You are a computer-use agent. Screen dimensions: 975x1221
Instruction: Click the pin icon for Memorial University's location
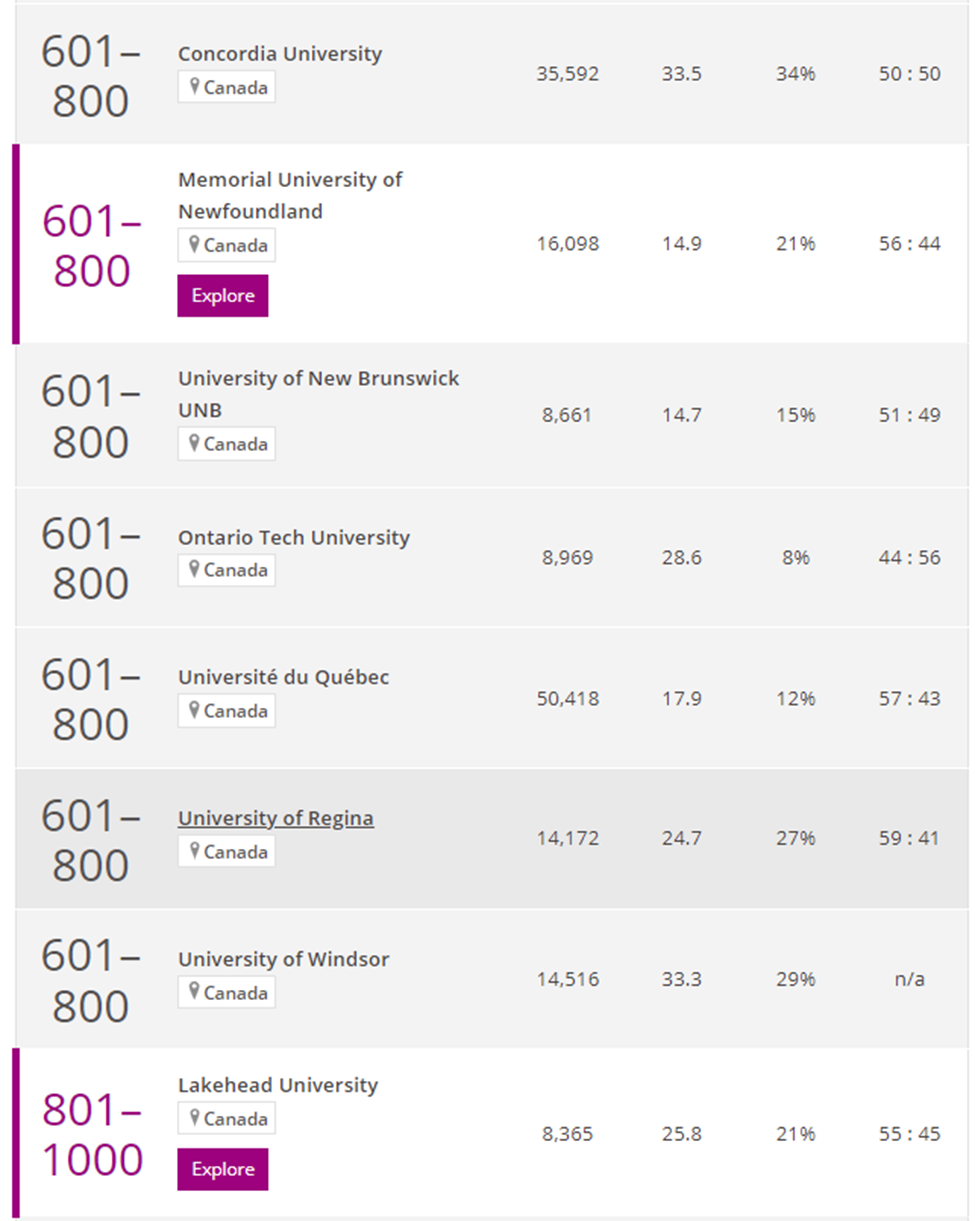pyautogui.click(x=195, y=245)
